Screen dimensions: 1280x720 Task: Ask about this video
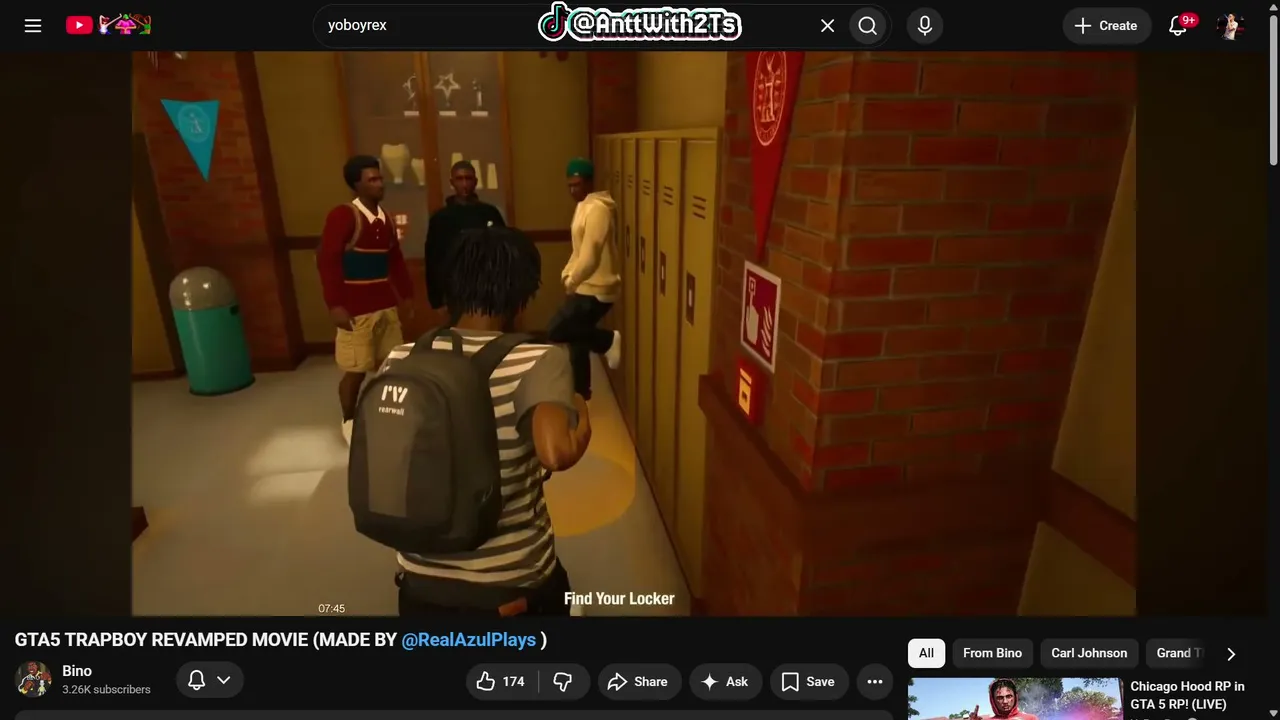(x=725, y=681)
